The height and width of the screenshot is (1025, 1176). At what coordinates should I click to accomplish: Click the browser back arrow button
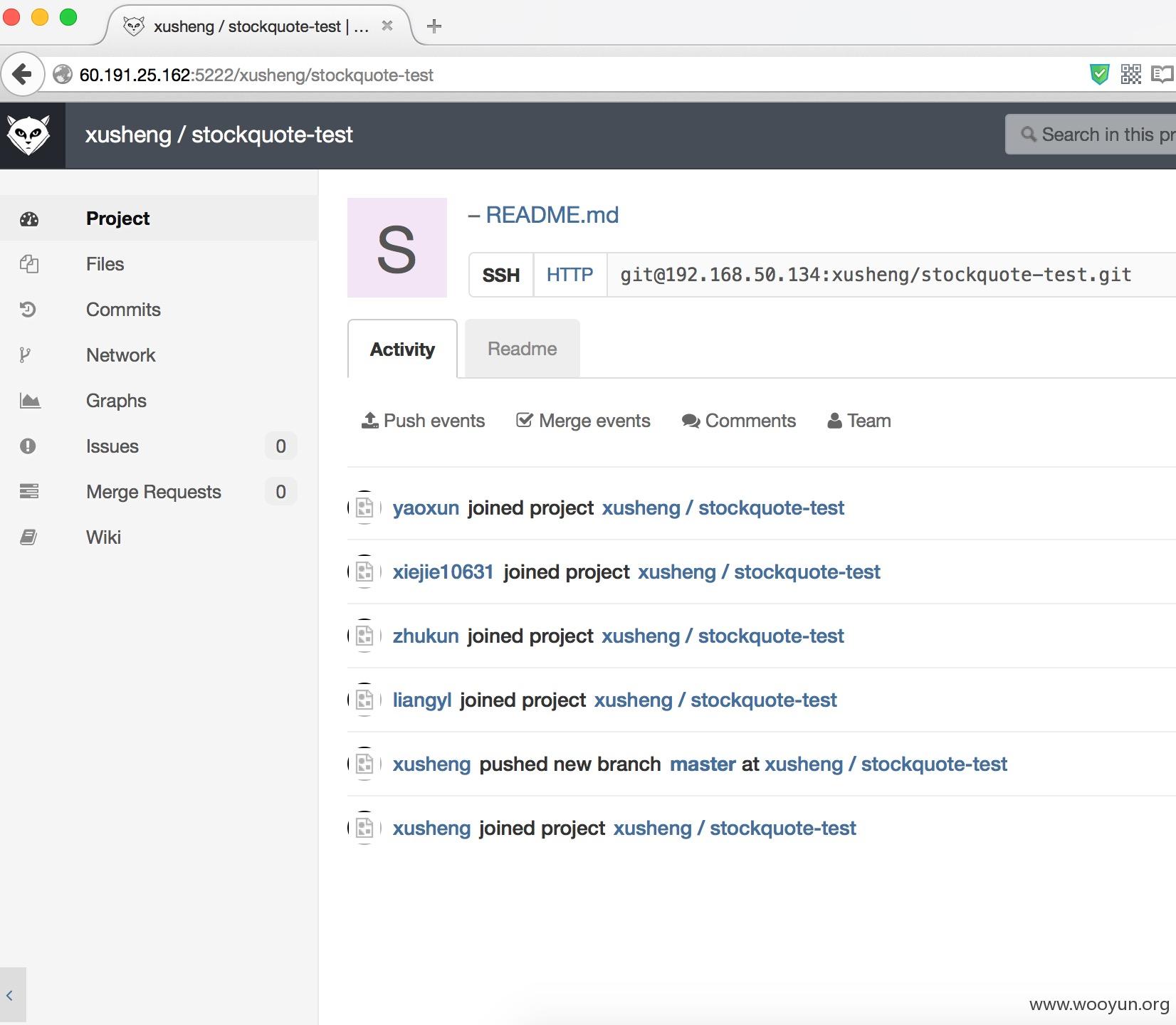(x=23, y=74)
